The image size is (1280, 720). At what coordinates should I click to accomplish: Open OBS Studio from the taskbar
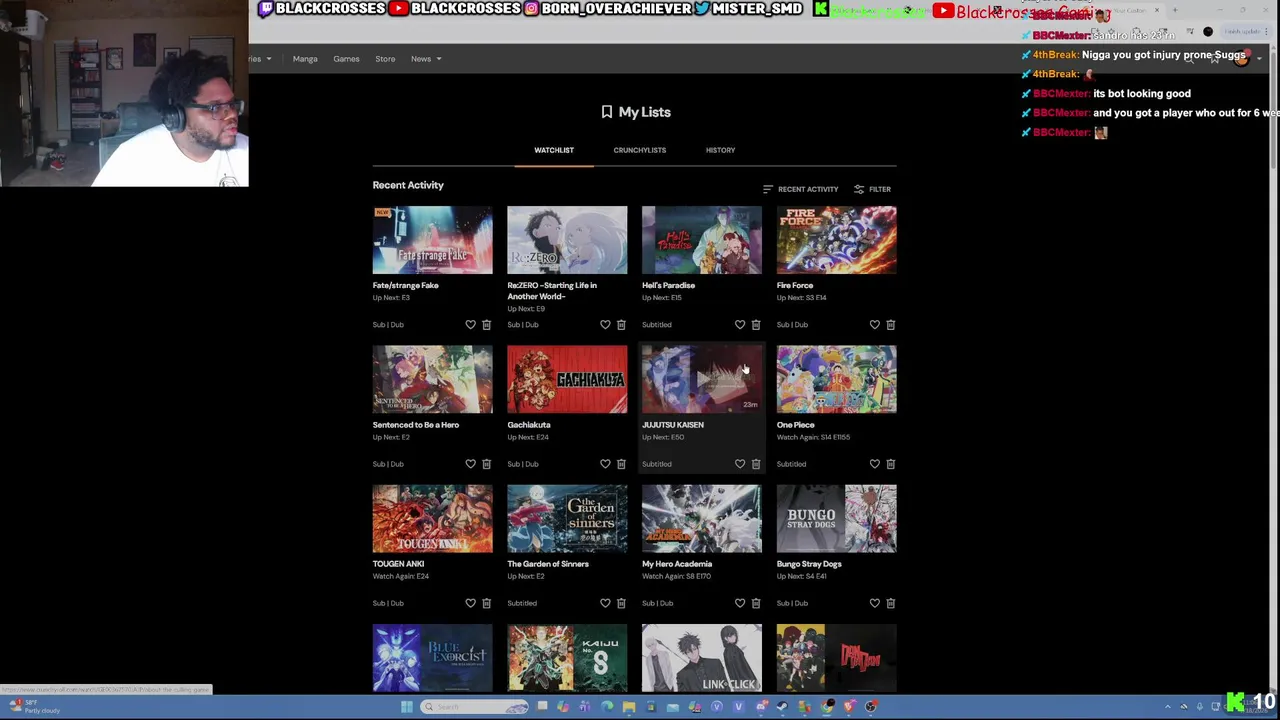[x=871, y=707]
